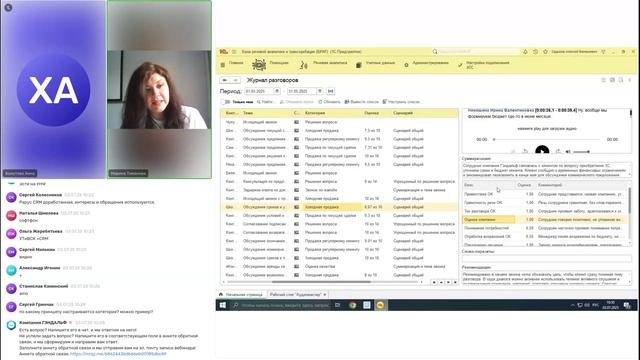The width and height of the screenshot is (640, 360).
Task: Click skip-forward icon right of play
Action: pos(558,151)
